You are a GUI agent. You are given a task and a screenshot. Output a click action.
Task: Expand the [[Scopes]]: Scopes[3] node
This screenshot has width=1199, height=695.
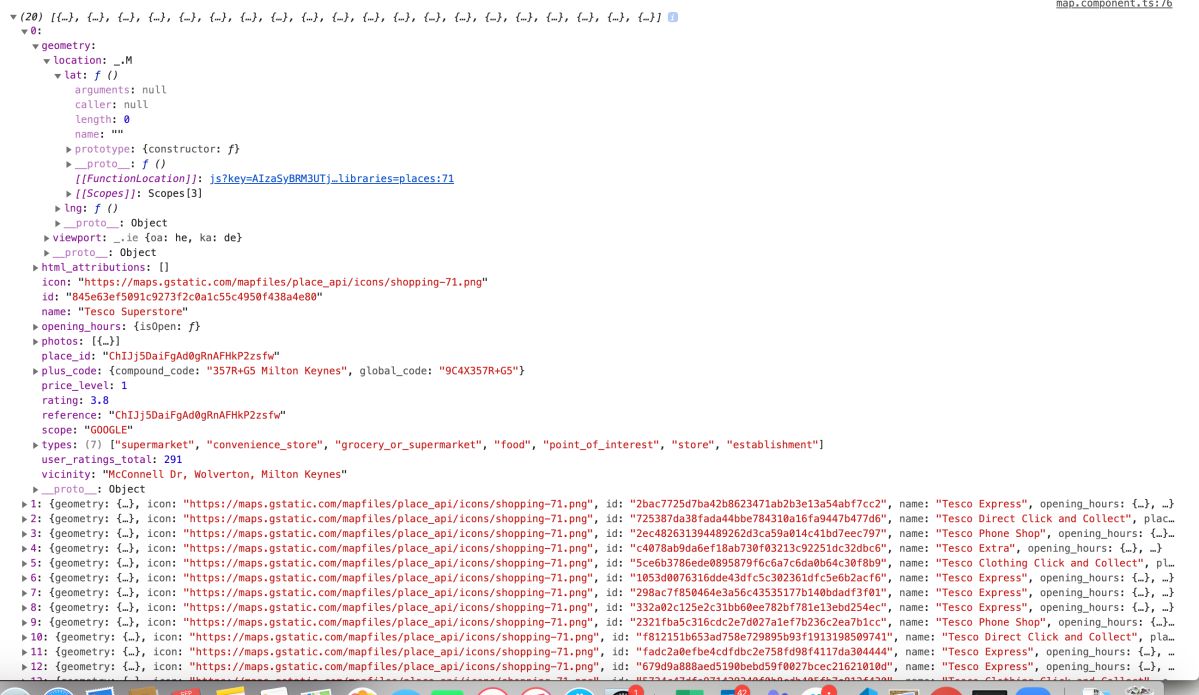click(69, 193)
